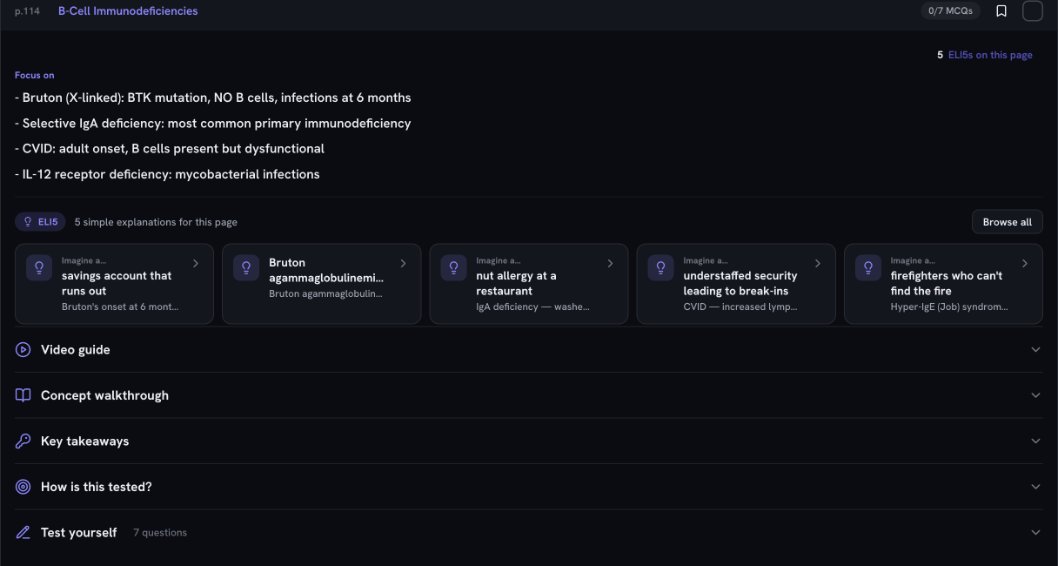Open the 'How is this tested?' section
1058x566 pixels.
tap(528, 486)
